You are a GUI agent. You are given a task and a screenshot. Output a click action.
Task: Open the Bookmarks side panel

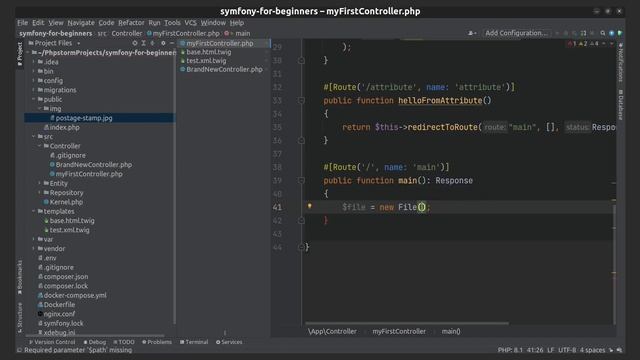tap(20, 278)
